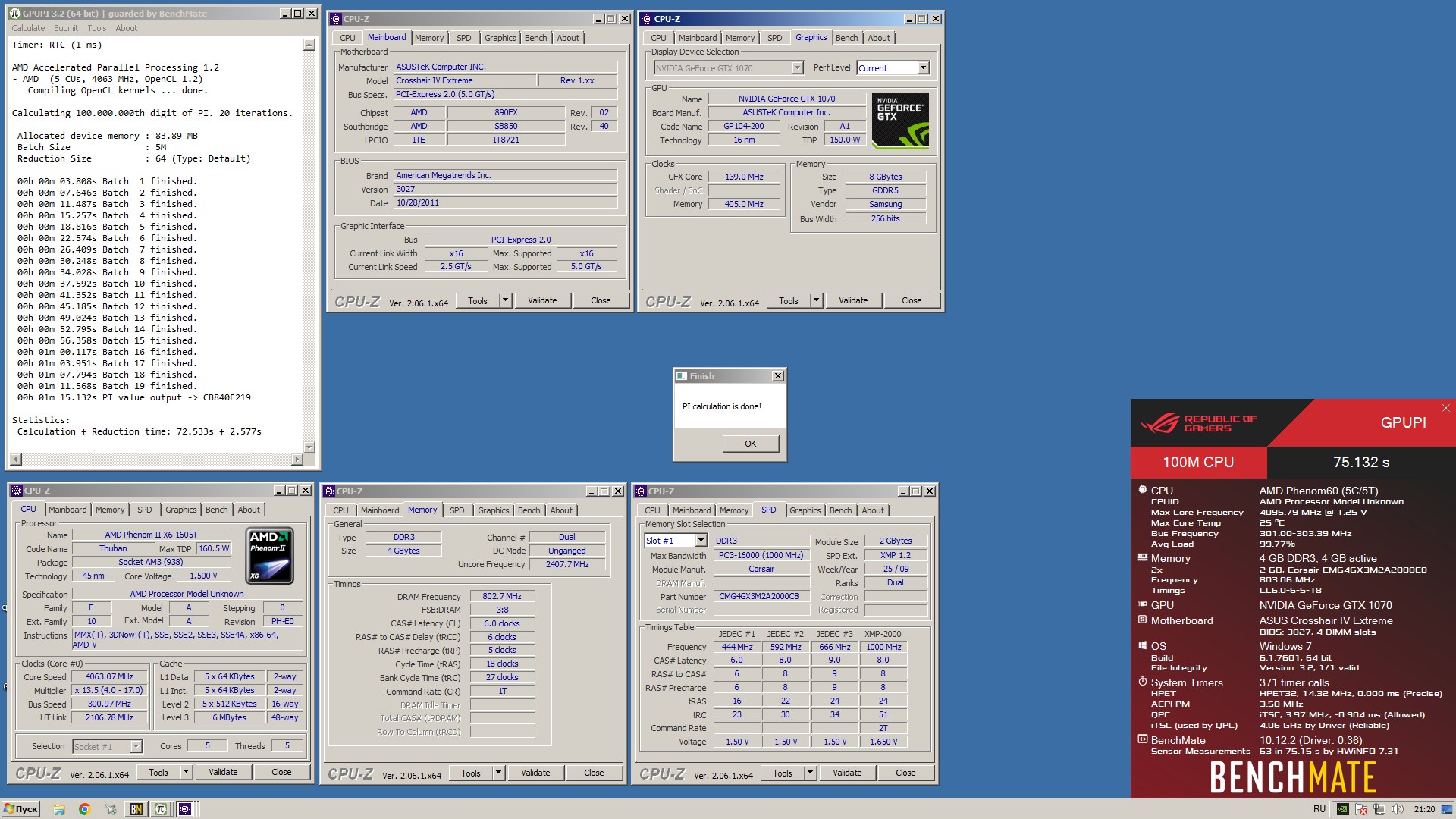
Task: Click the network tray icon
Action: click(x=1379, y=809)
